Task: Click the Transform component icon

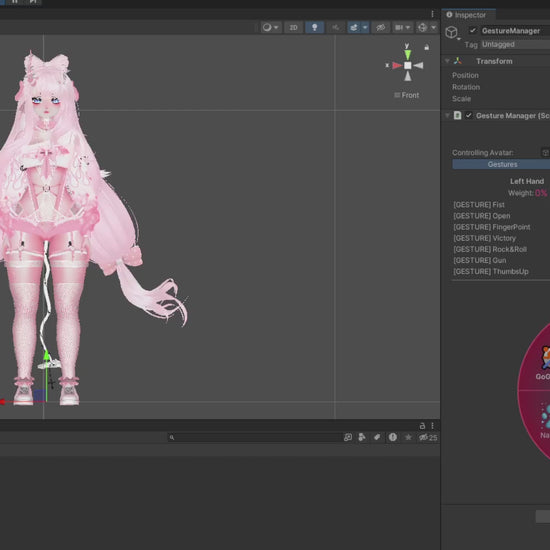Action: point(458,61)
